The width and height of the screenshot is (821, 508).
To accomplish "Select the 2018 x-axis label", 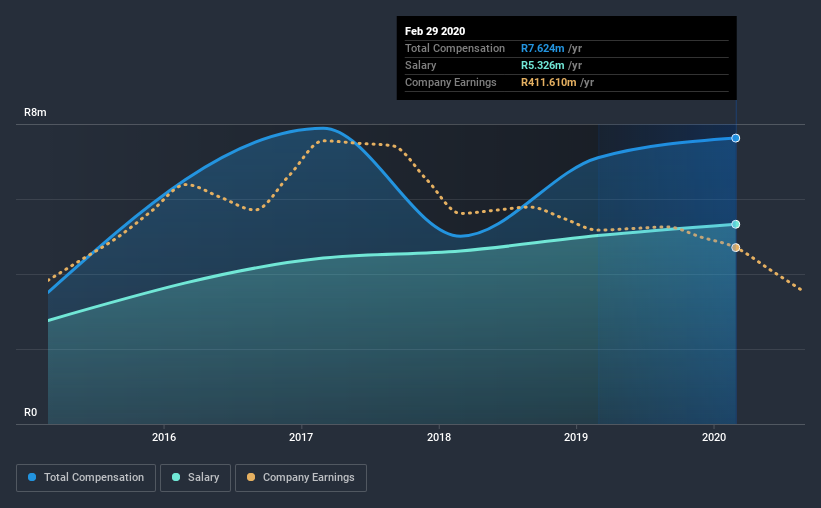I will click(x=439, y=437).
